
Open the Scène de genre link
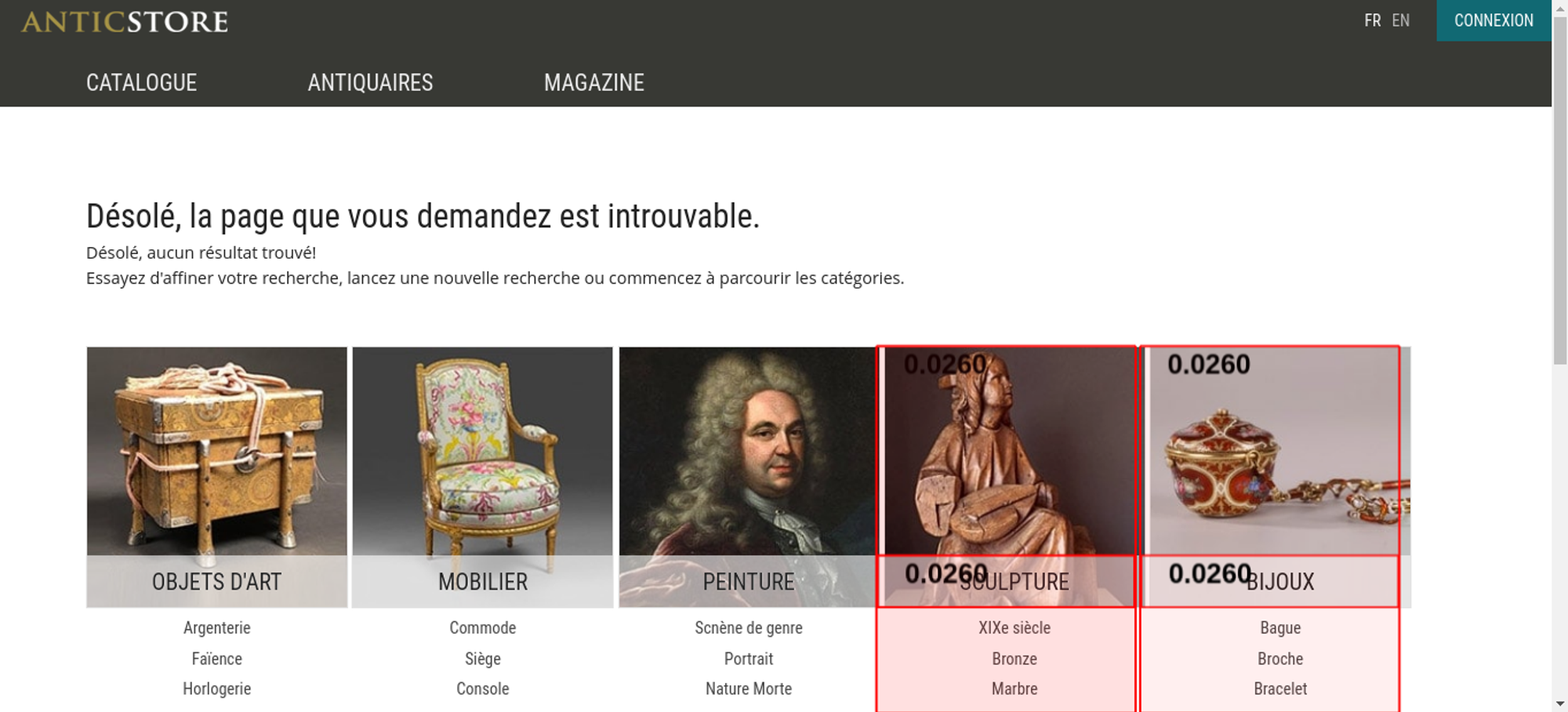pyautogui.click(x=749, y=627)
